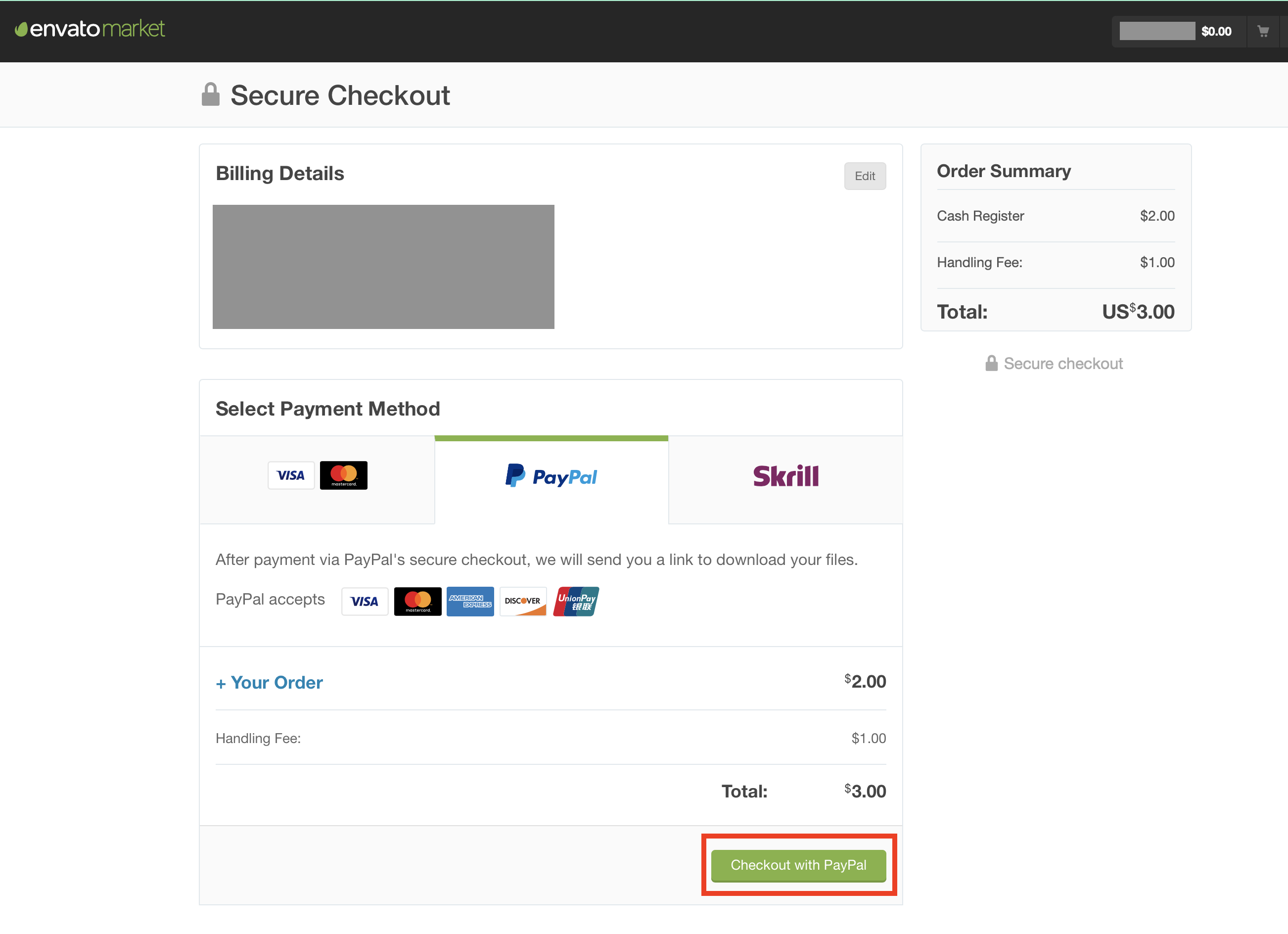Click the shopping cart icon in header
1288x934 pixels.
[x=1262, y=32]
